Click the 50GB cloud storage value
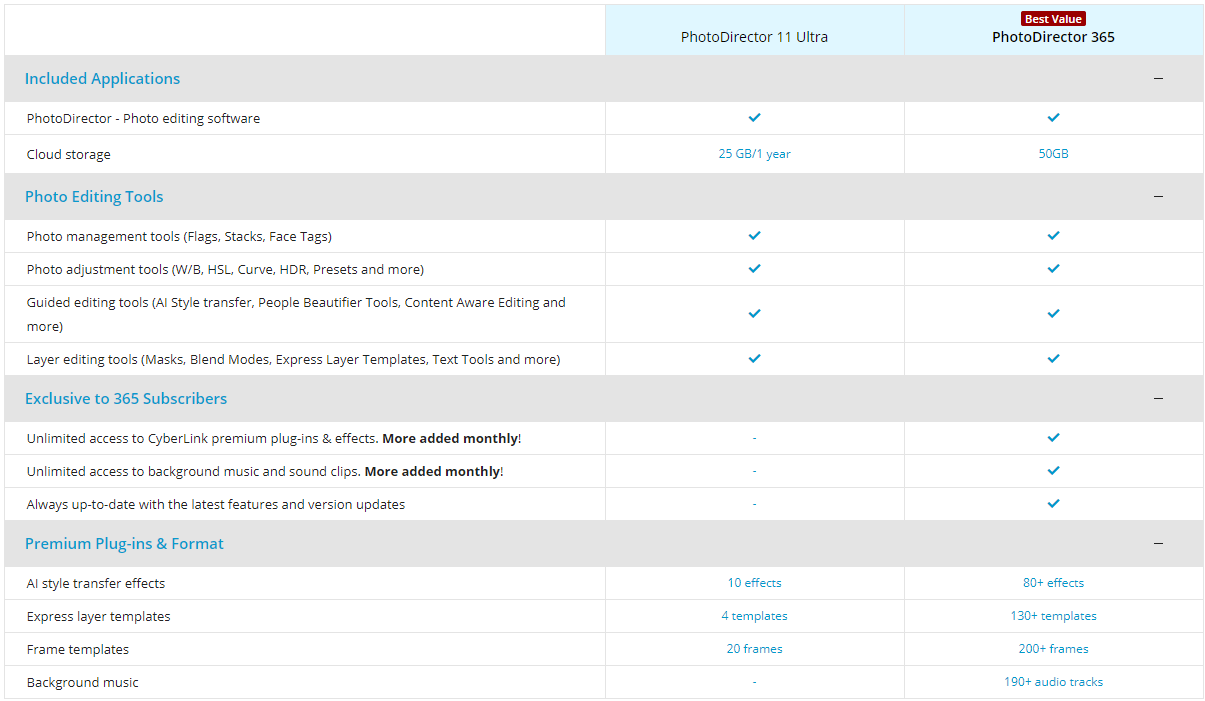1205x701 pixels. 1053,154
